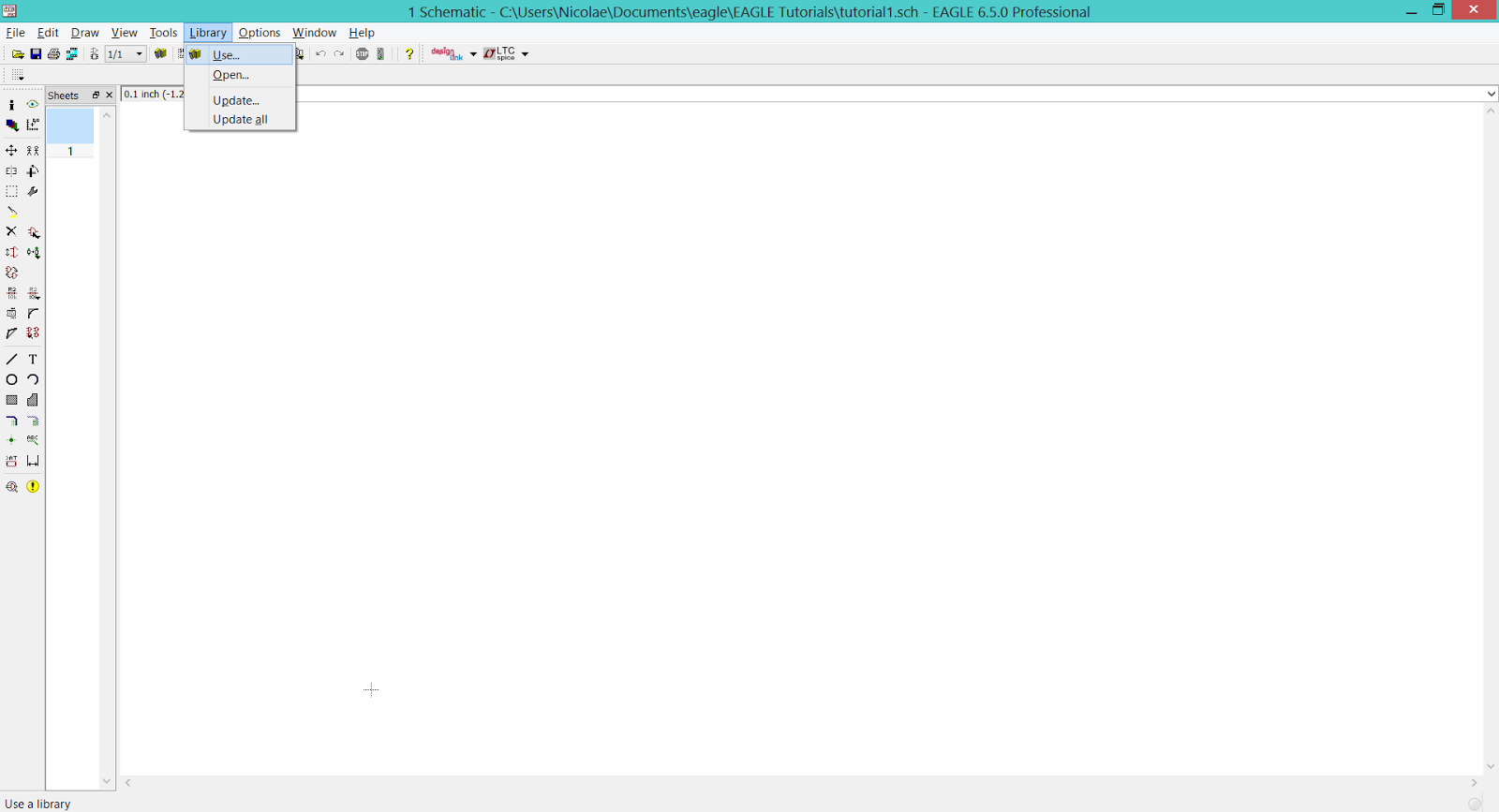This screenshot has height=812, width=1499.
Task: Select the Group dashed-rectangle tool
Action: 11,191
